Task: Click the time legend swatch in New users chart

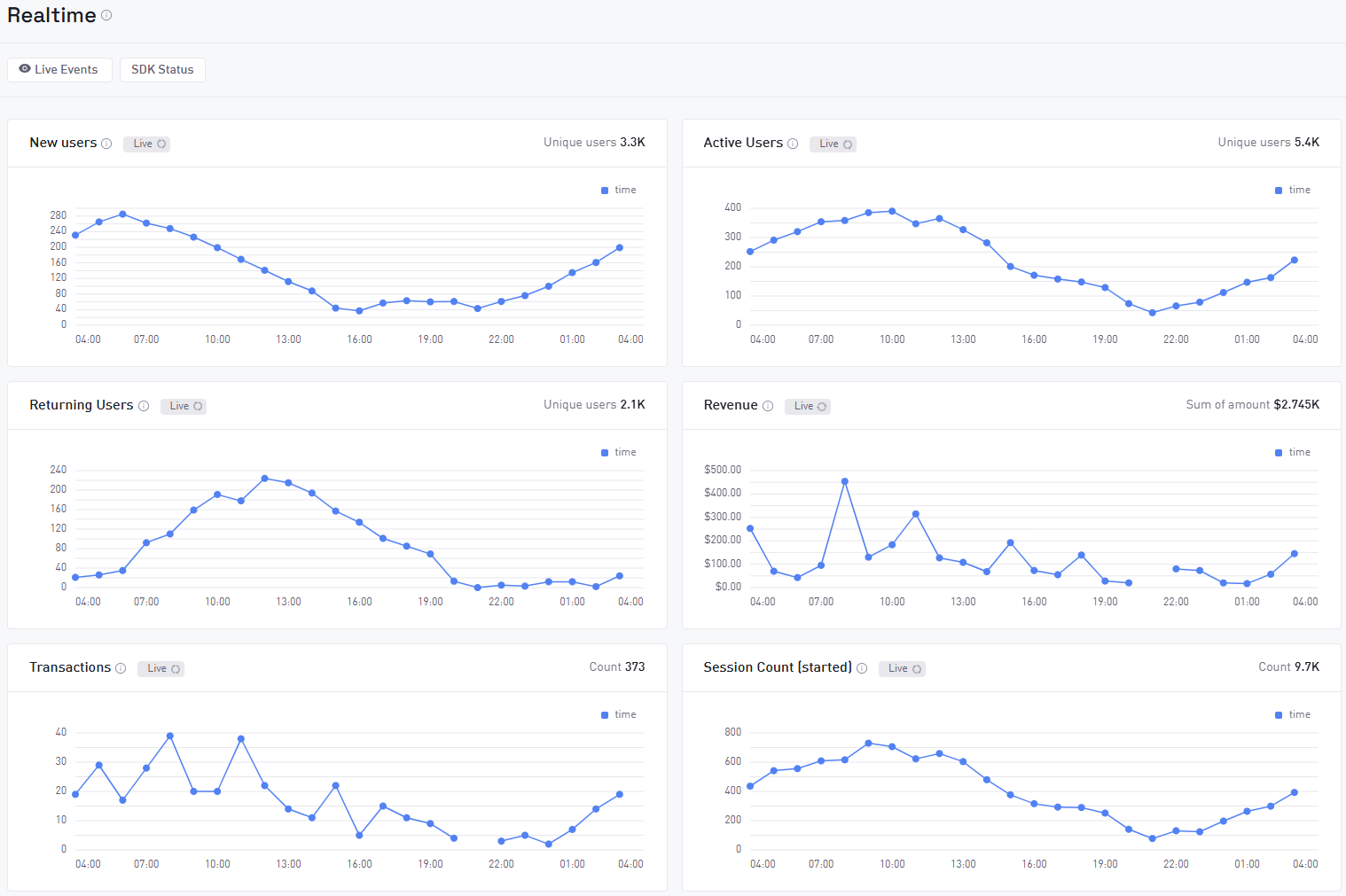Action: pos(605,191)
